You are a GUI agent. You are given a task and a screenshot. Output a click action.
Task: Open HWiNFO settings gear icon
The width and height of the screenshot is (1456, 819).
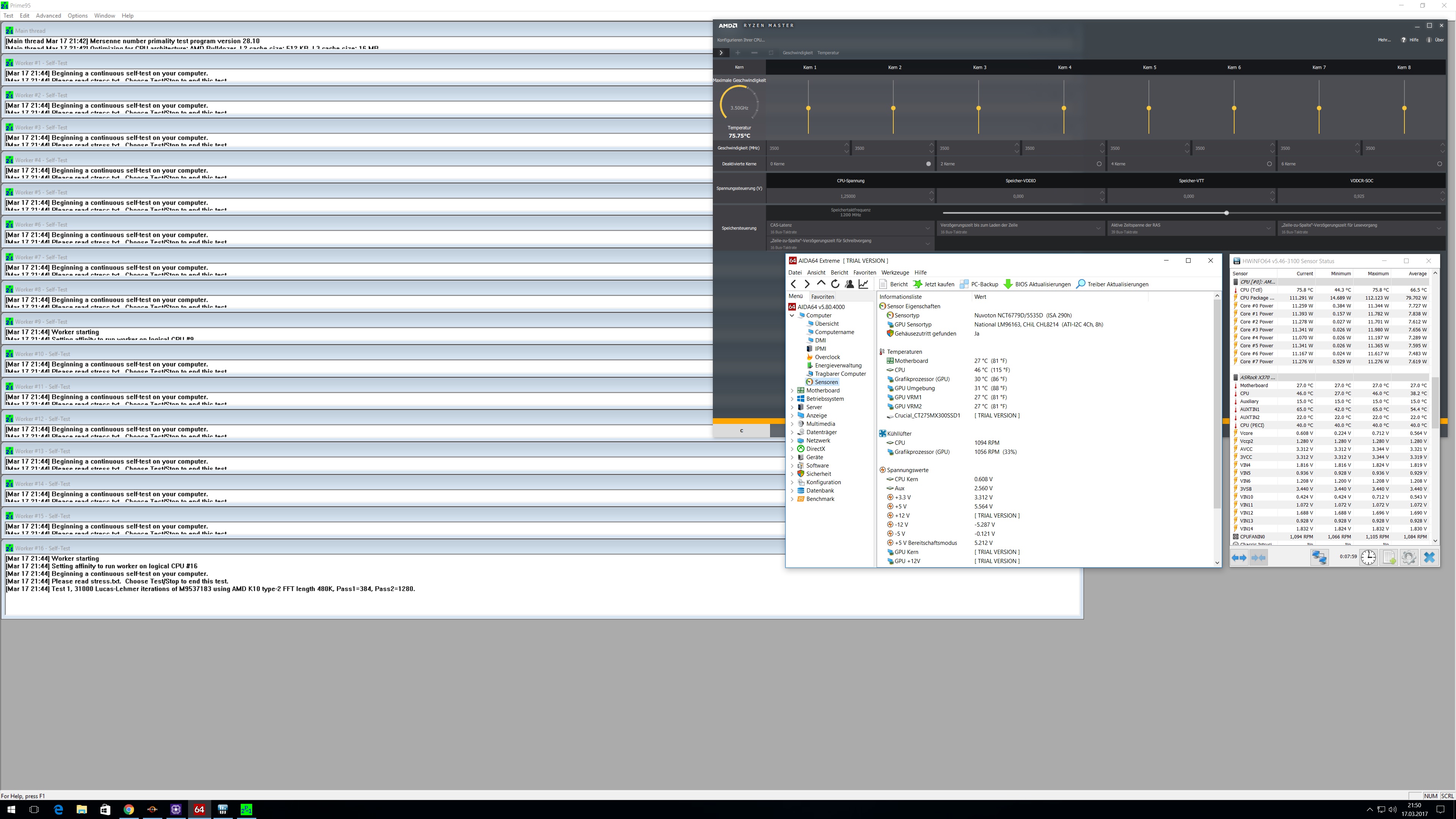pyautogui.click(x=1409, y=557)
